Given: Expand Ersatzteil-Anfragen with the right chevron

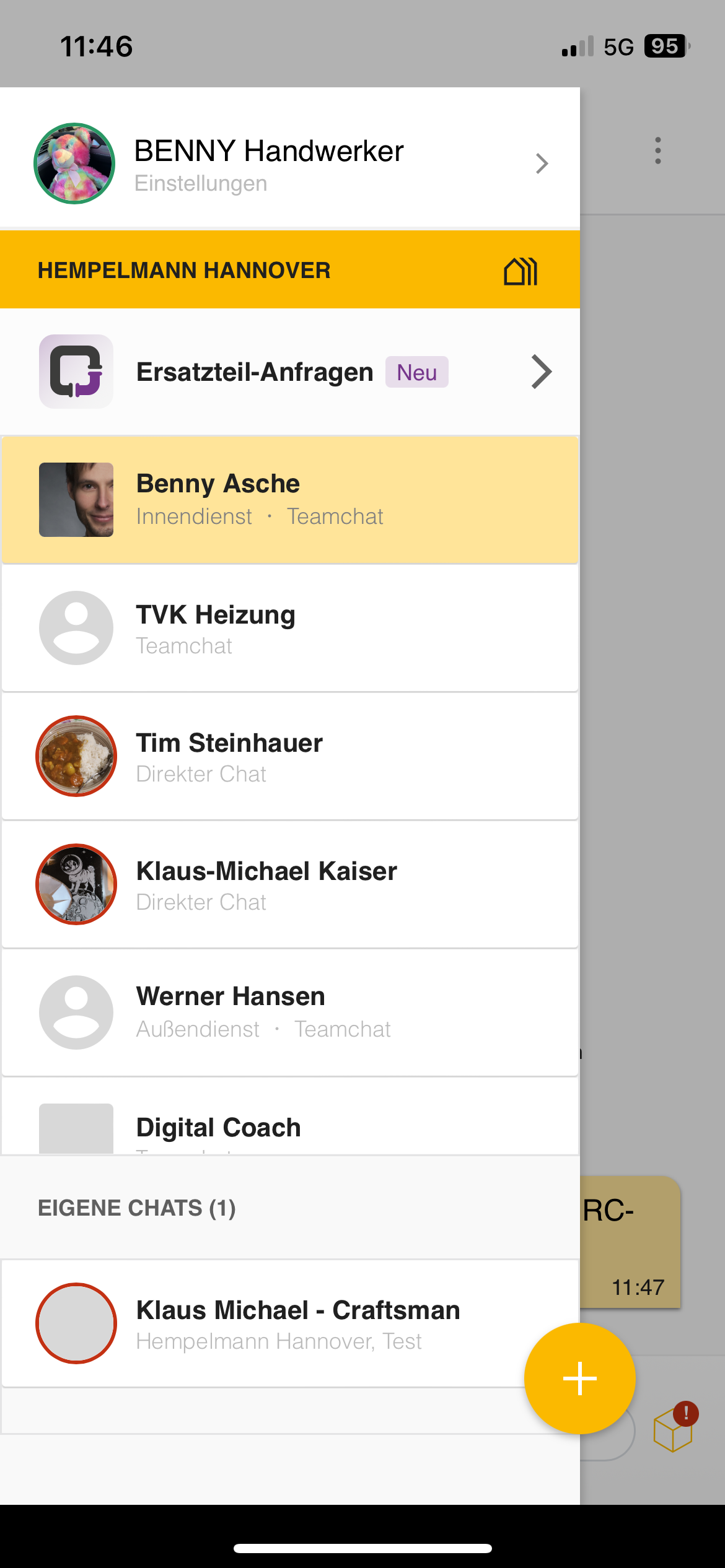Looking at the screenshot, I should coord(541,372).
